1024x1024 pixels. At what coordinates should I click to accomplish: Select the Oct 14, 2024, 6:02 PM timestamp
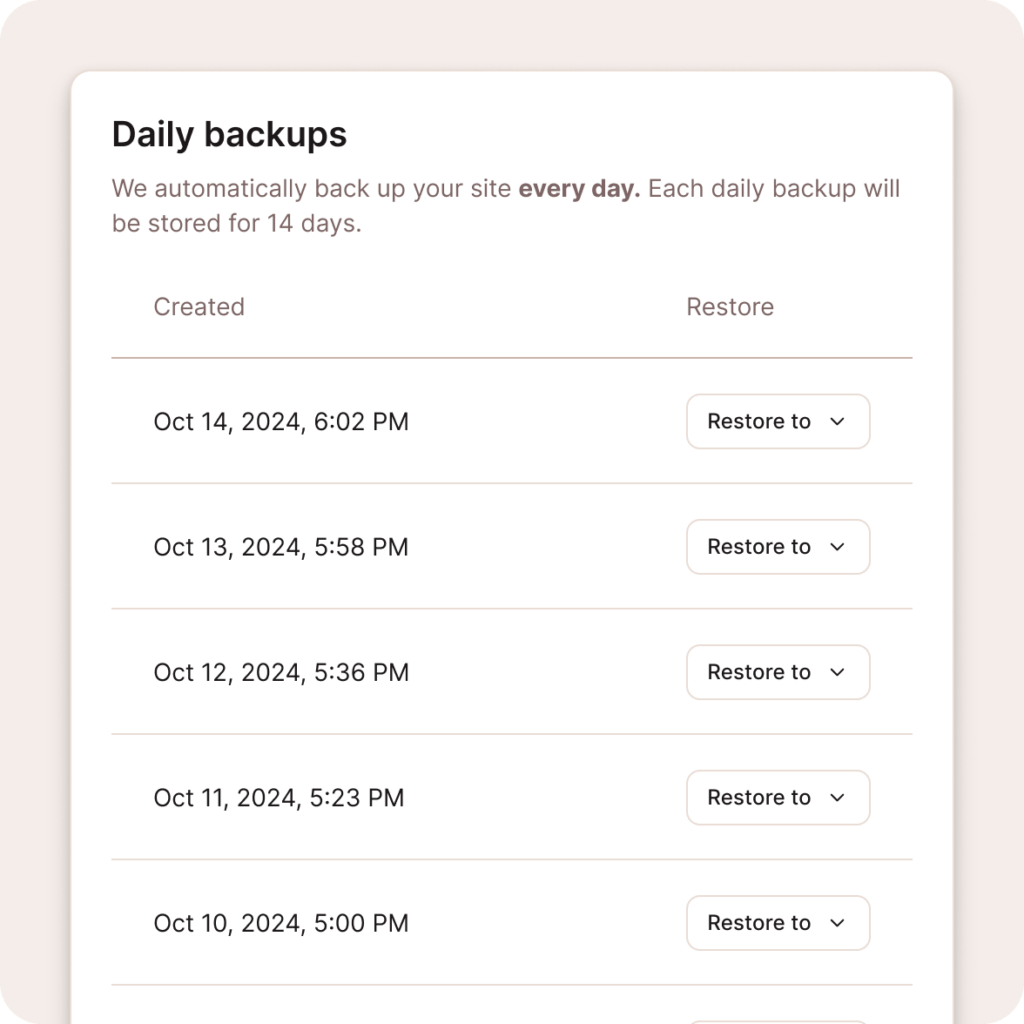(281, 422)
